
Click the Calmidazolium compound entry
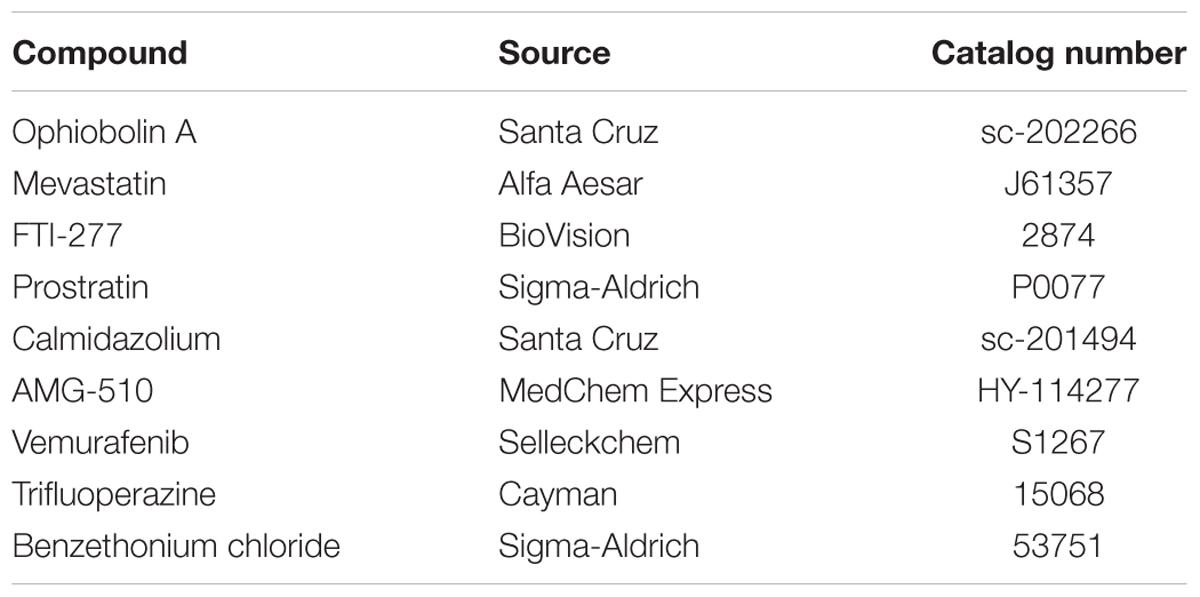tap(116, 339)
